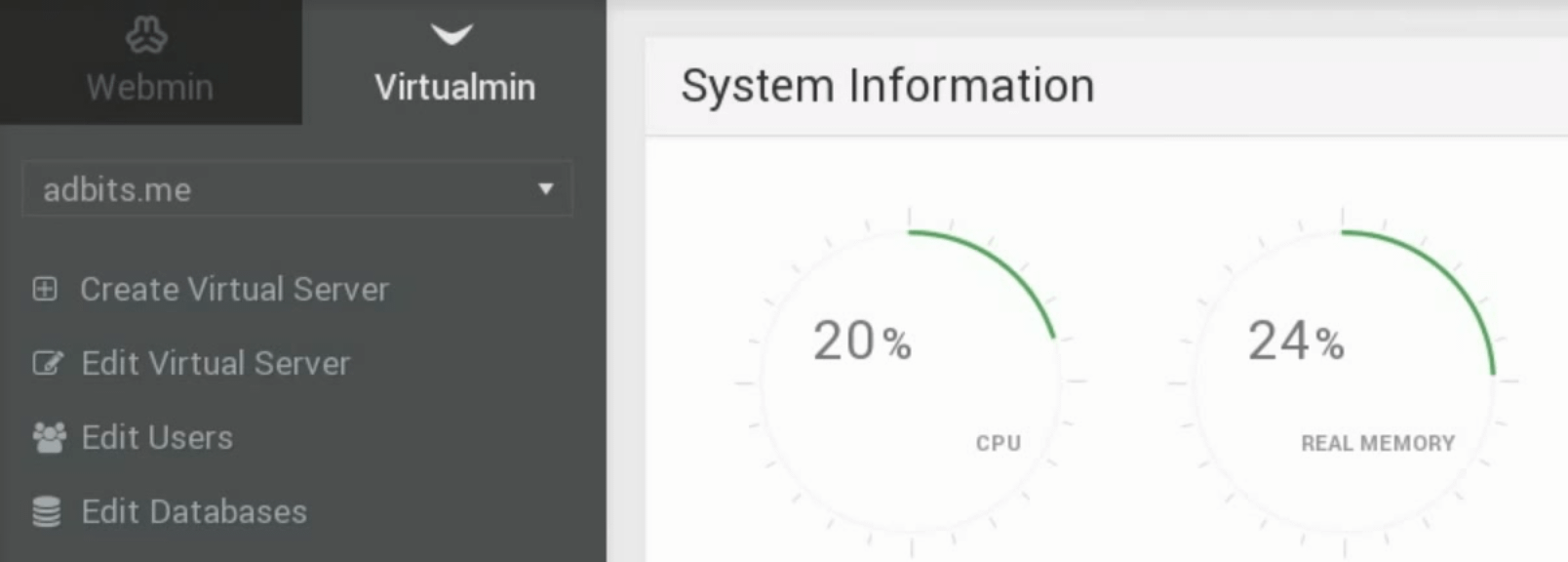The width and height of the screenshot is (1568, 562).
Task: Click the REAL MEMORY gauge label
Action: [1377, 444]
